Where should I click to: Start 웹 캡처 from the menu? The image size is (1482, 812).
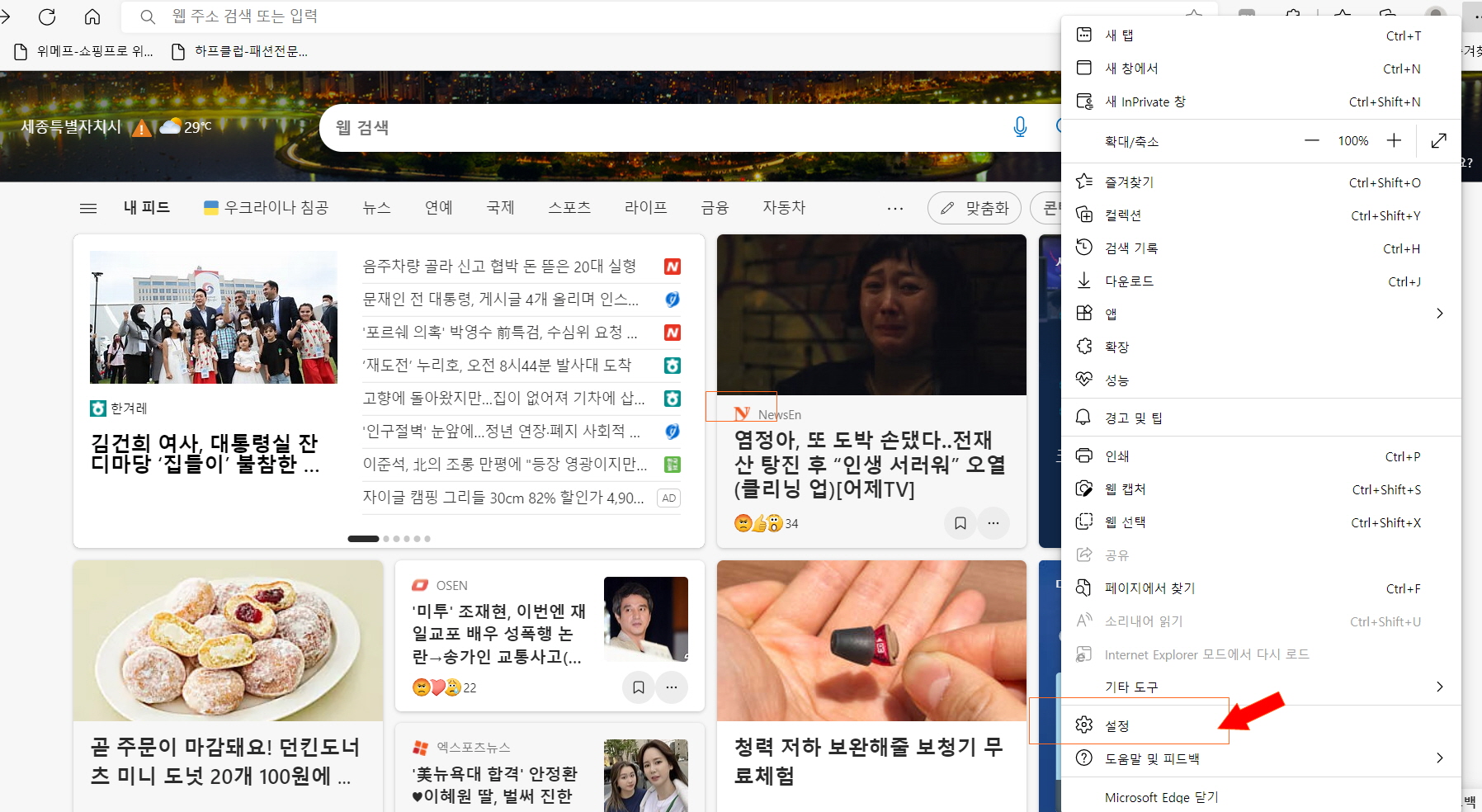[x=1261, y=489]
